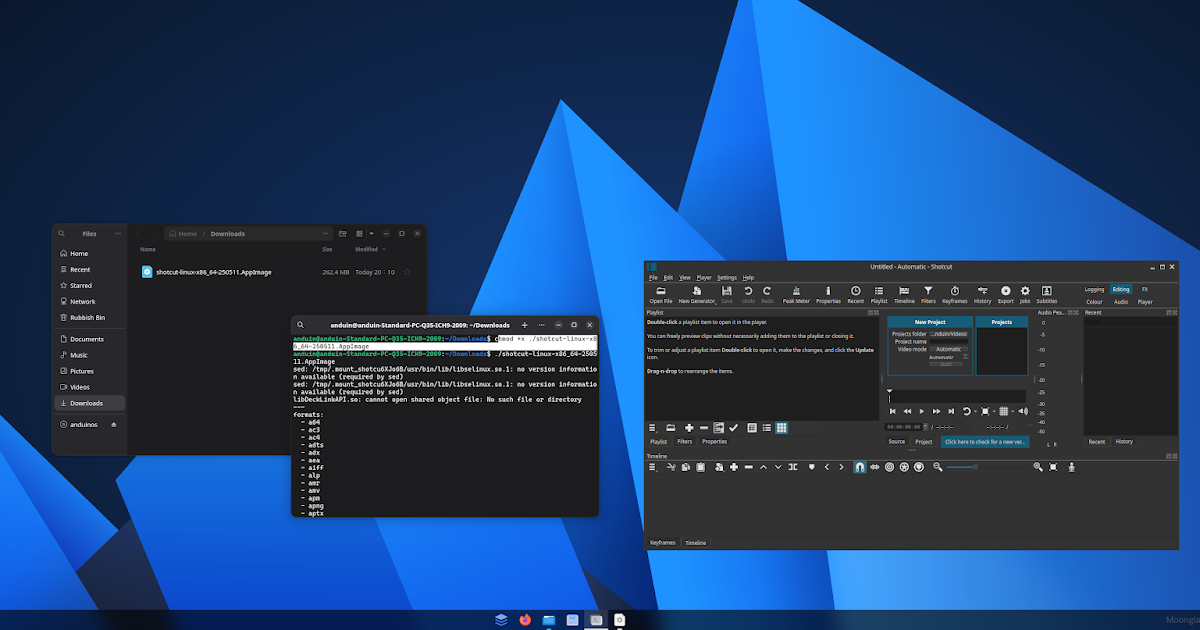Open the terminal three-dots menu
This screenshot has height=630, width=1200.
pyautogui.click(x=542, y=325)
